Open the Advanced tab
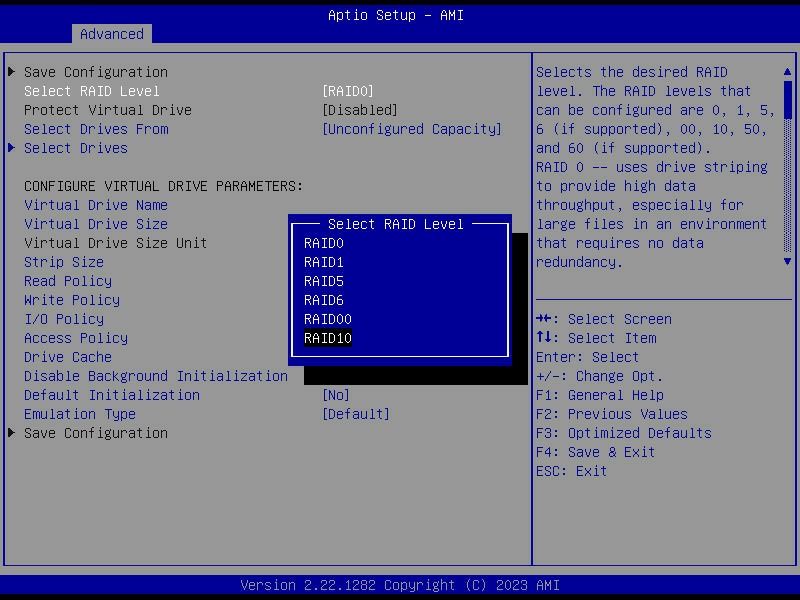The width and height of the screenshot is (800, 600). tap(112, 34)
